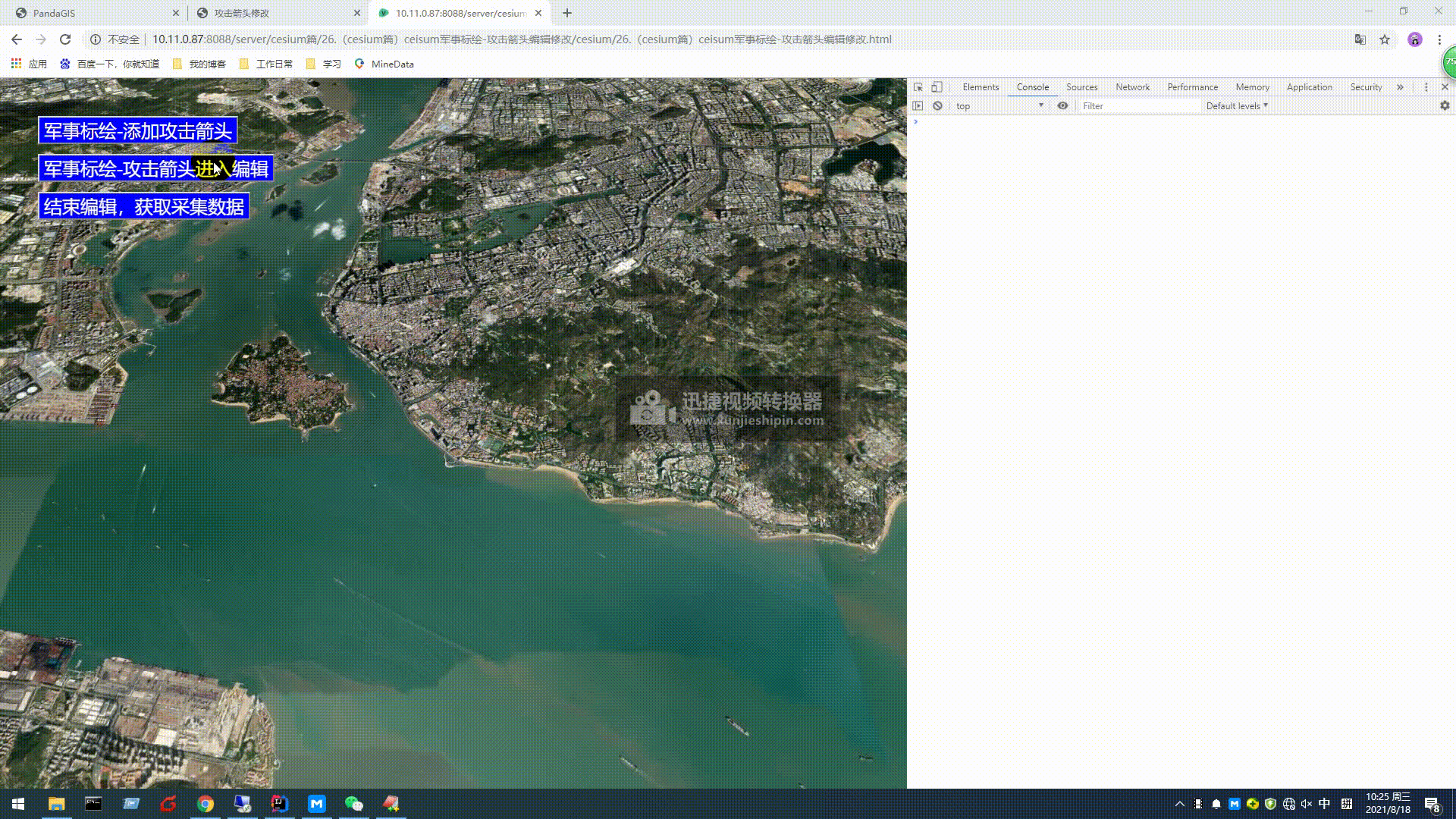The height and width of the screenshot is (819, 1456).
Task: Open a new browser tab
Action: (567, 13)
